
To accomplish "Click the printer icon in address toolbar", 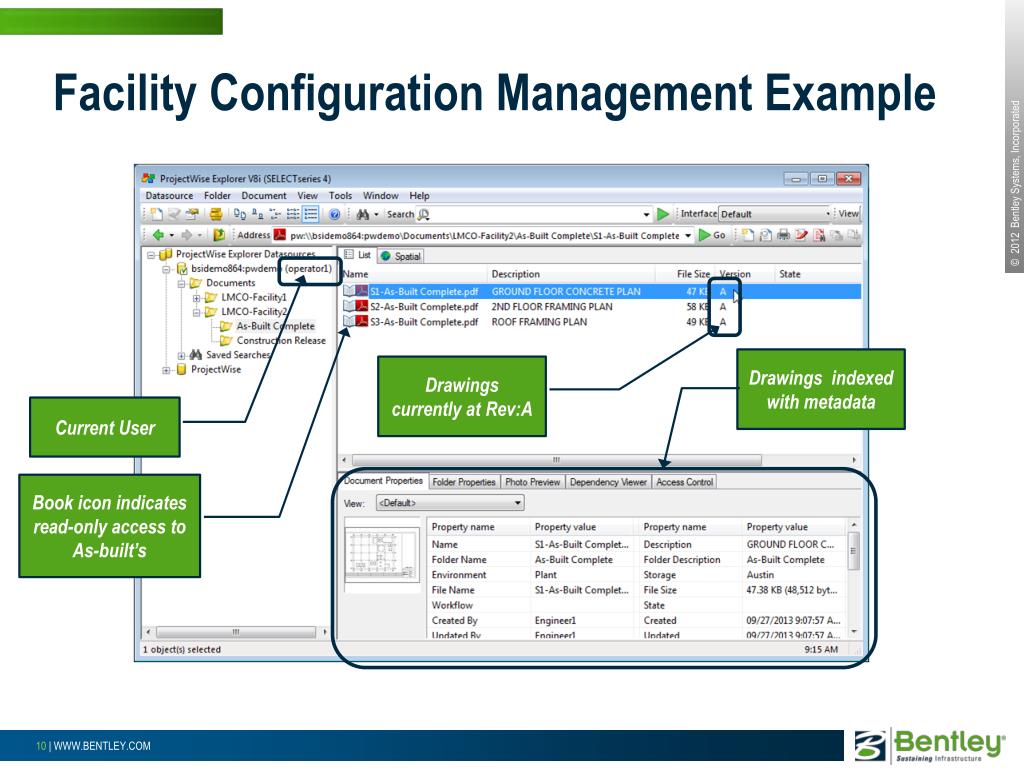I will [784, 235].
